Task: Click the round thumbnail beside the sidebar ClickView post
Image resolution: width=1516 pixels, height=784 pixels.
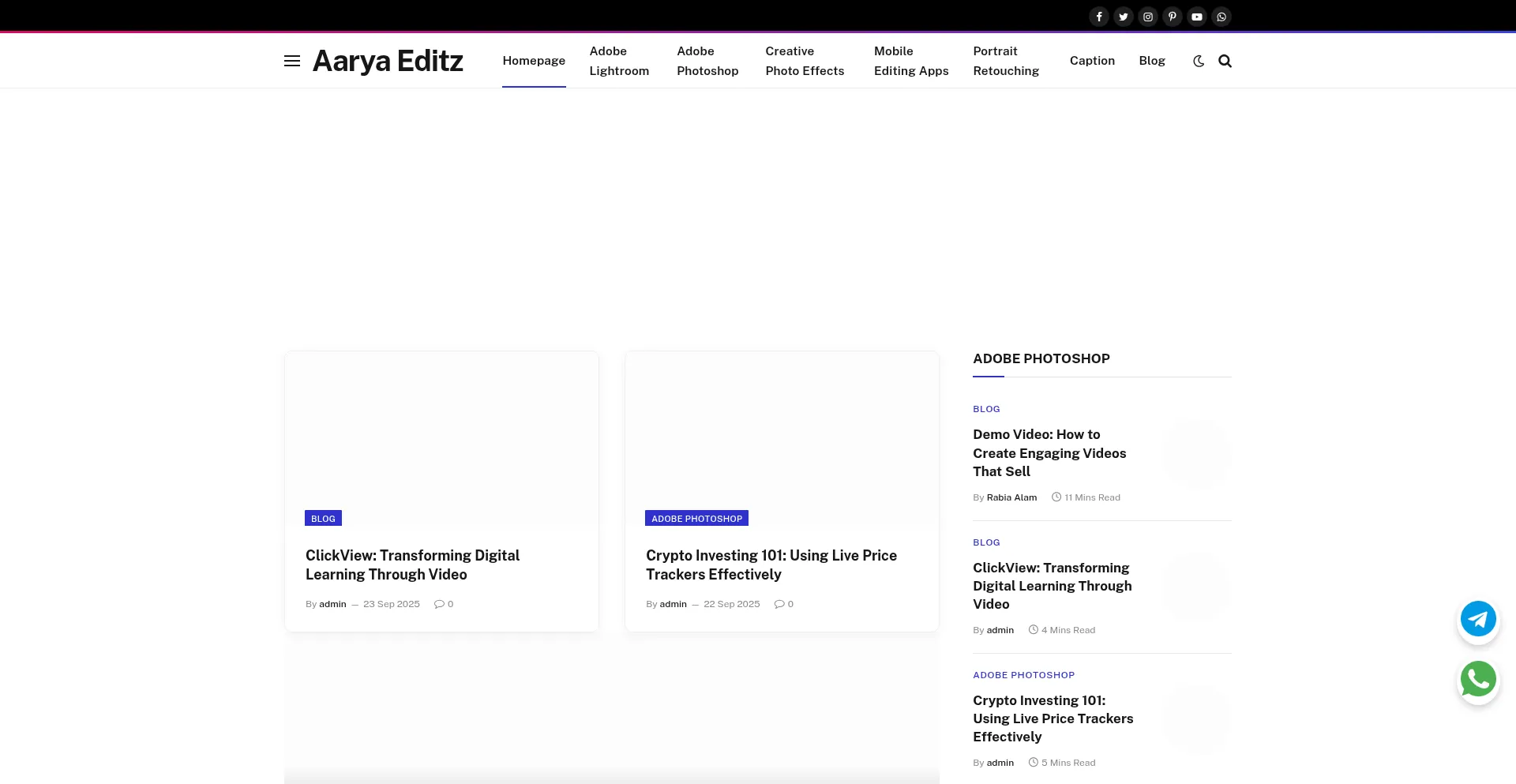Action: pyautogui.click(x=1196, y=587)
